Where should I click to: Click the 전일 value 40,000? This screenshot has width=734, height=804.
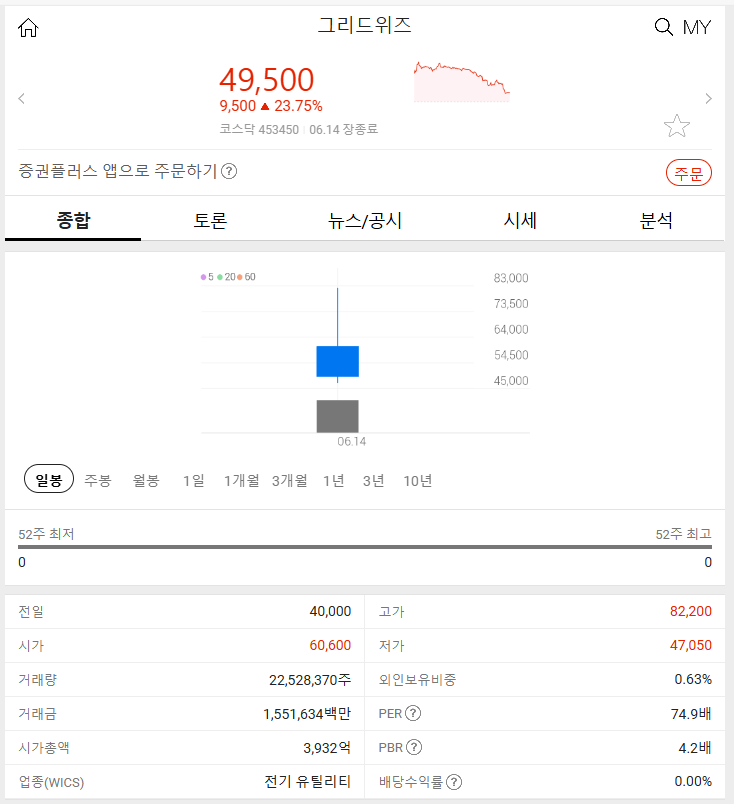pyautogui.click(x=330, y=611)
